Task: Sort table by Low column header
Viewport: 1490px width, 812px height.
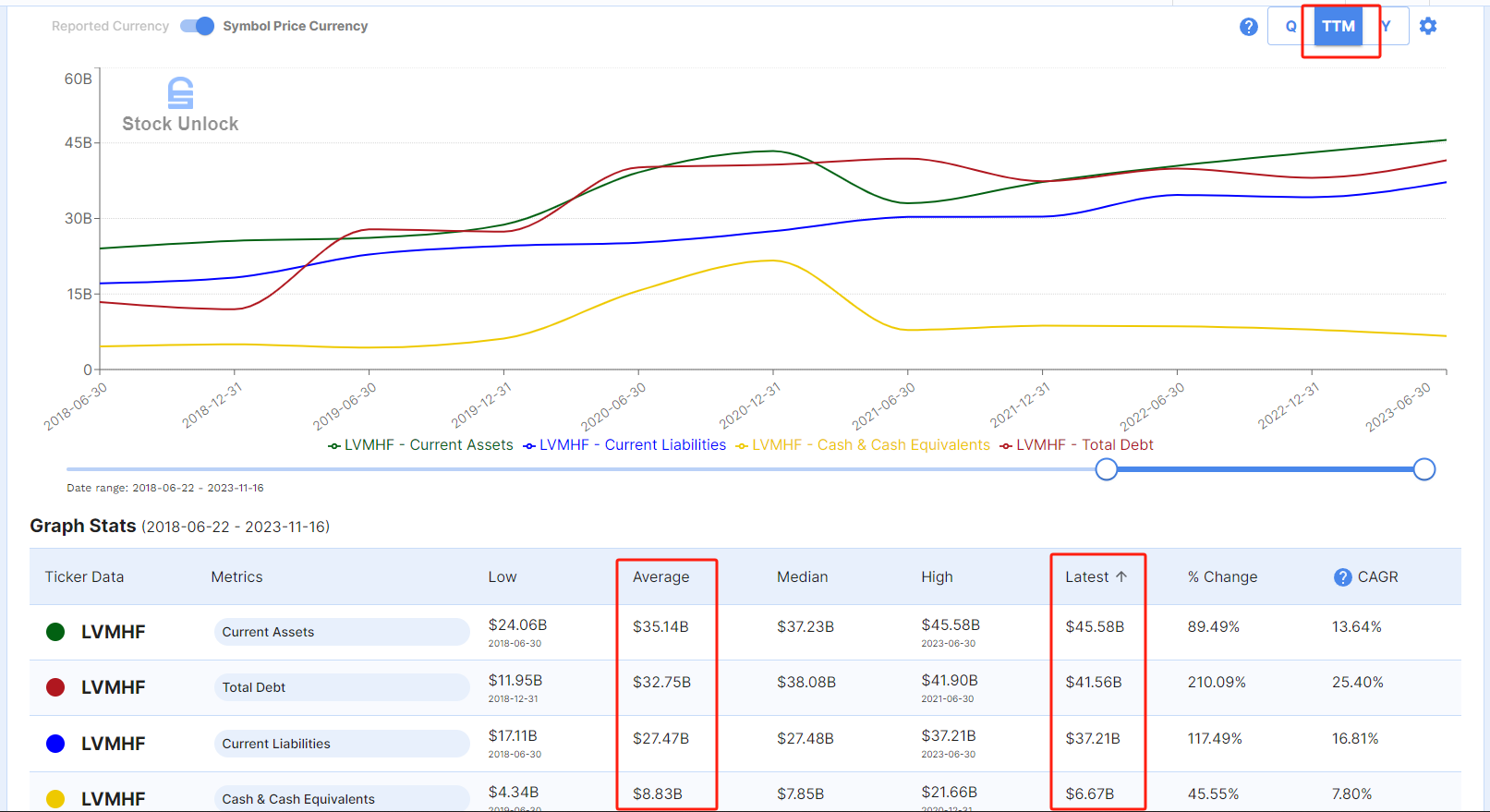Action: pyautogui.click(x=503, y=576)
